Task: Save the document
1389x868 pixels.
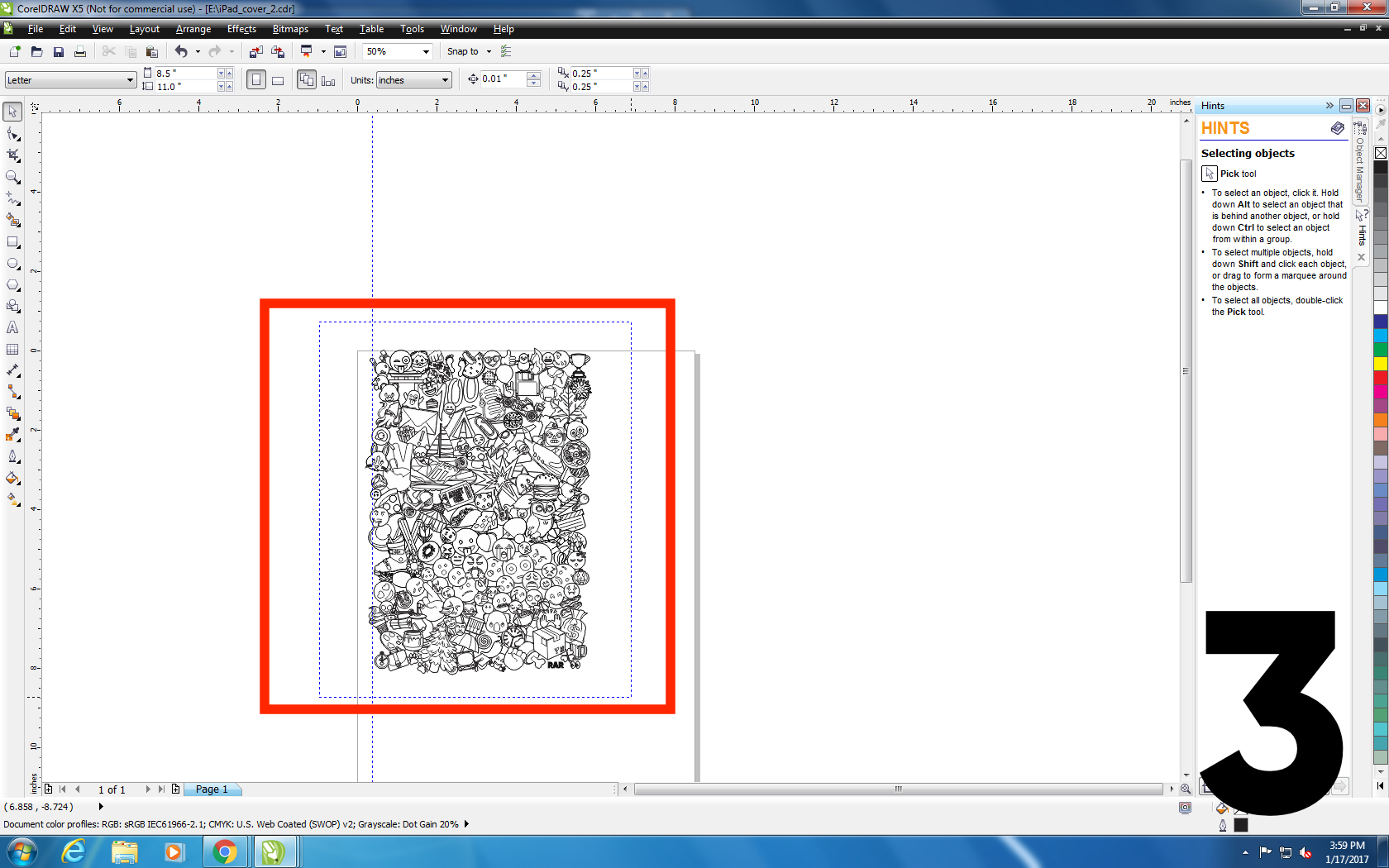Action: point(58,51)
